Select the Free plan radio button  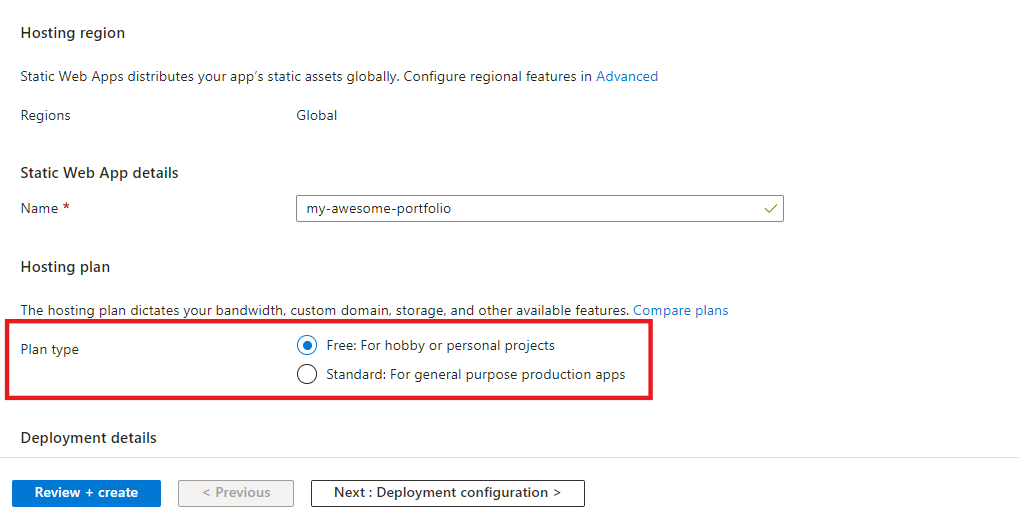click(307, 346)
